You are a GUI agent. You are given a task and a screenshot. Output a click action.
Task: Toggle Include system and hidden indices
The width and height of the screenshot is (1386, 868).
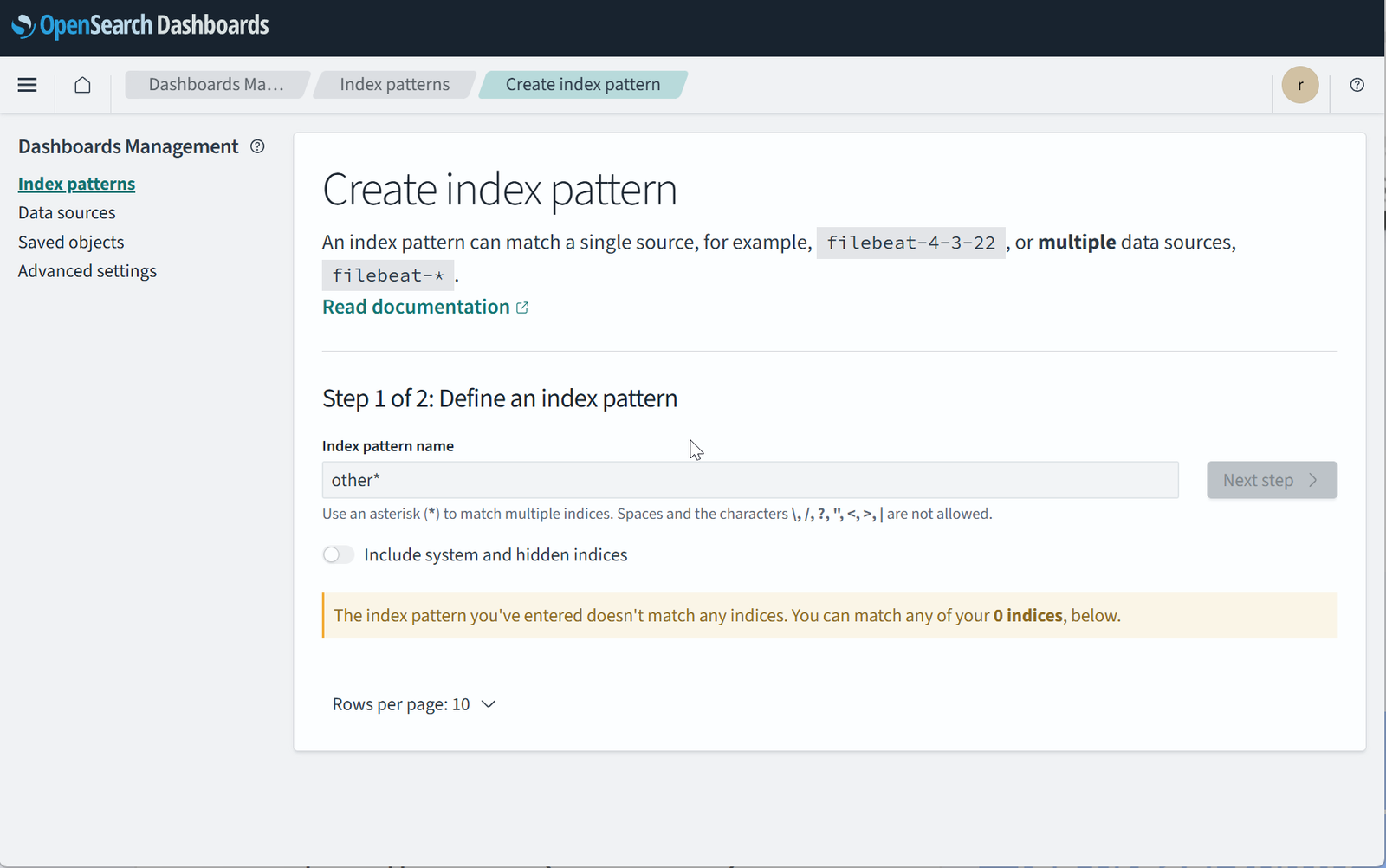(338, 554)
